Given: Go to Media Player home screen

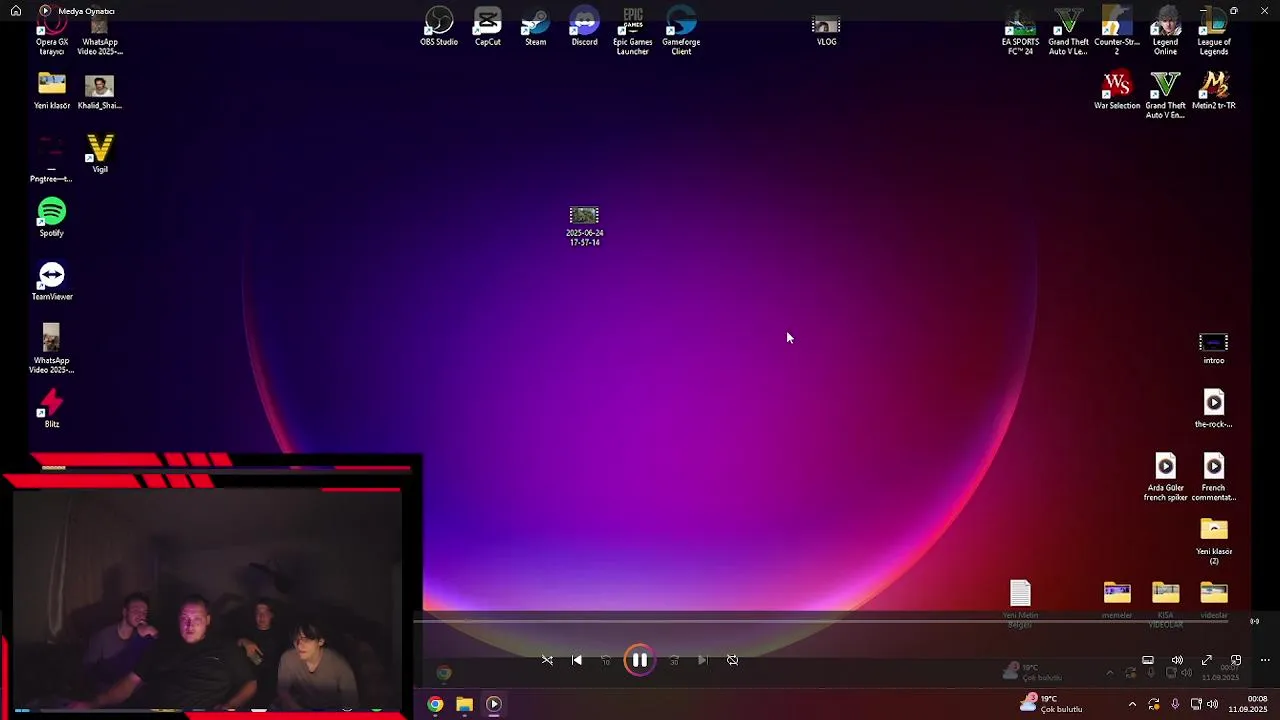Looking at the screenshot, I should (x=16, y=11).
